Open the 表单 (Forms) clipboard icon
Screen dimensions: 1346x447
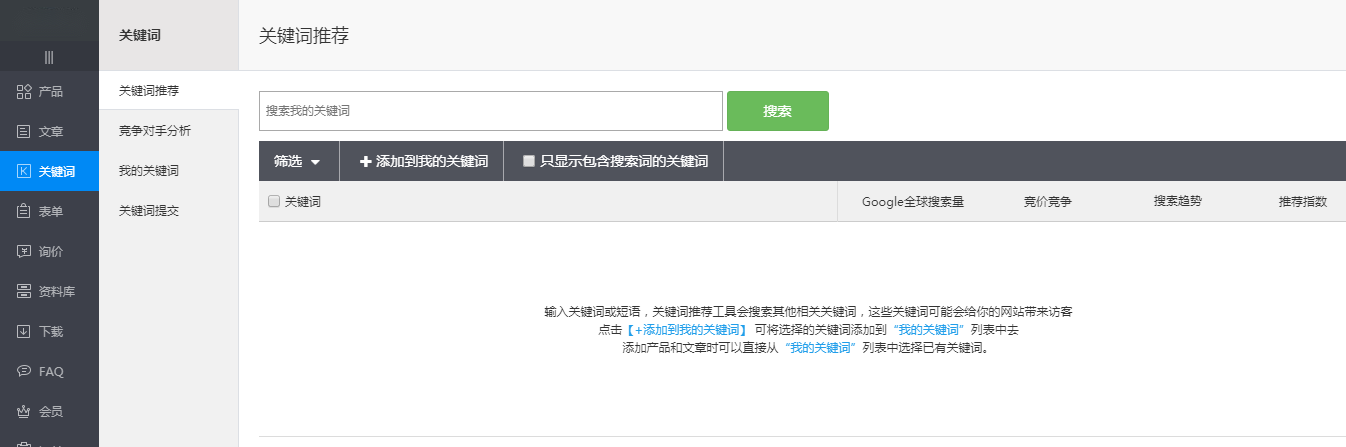(25, 212)
